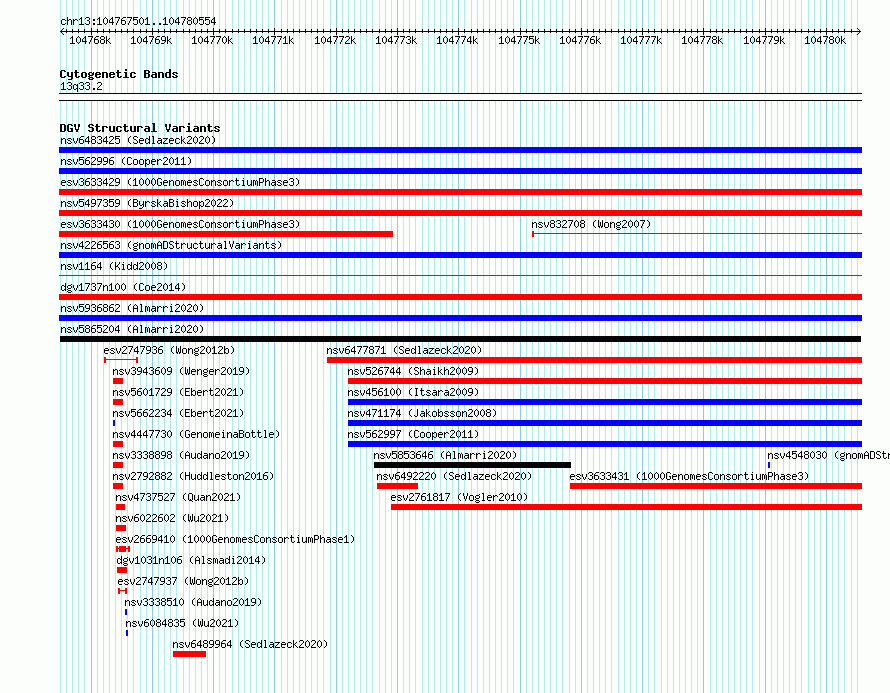
Task: Click the Cytogenetic Bands track title
Action: point(119,74)
